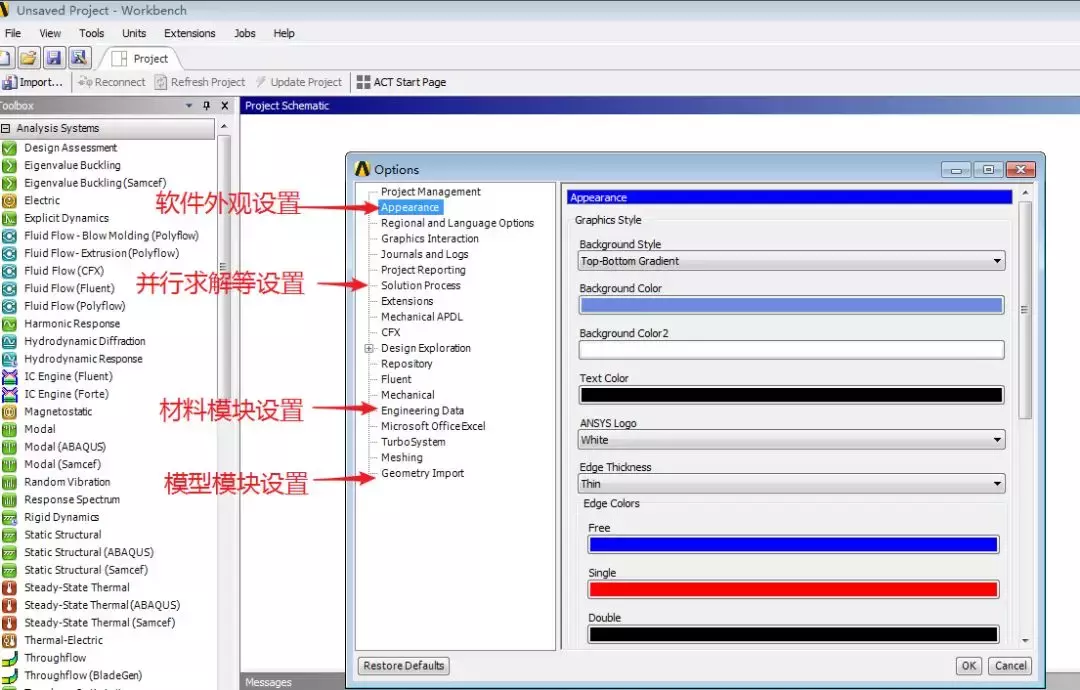Viewport: 1080px width, 690px height.
Task: Click the Double edge color swatch
Action: [x=793, y=634]
